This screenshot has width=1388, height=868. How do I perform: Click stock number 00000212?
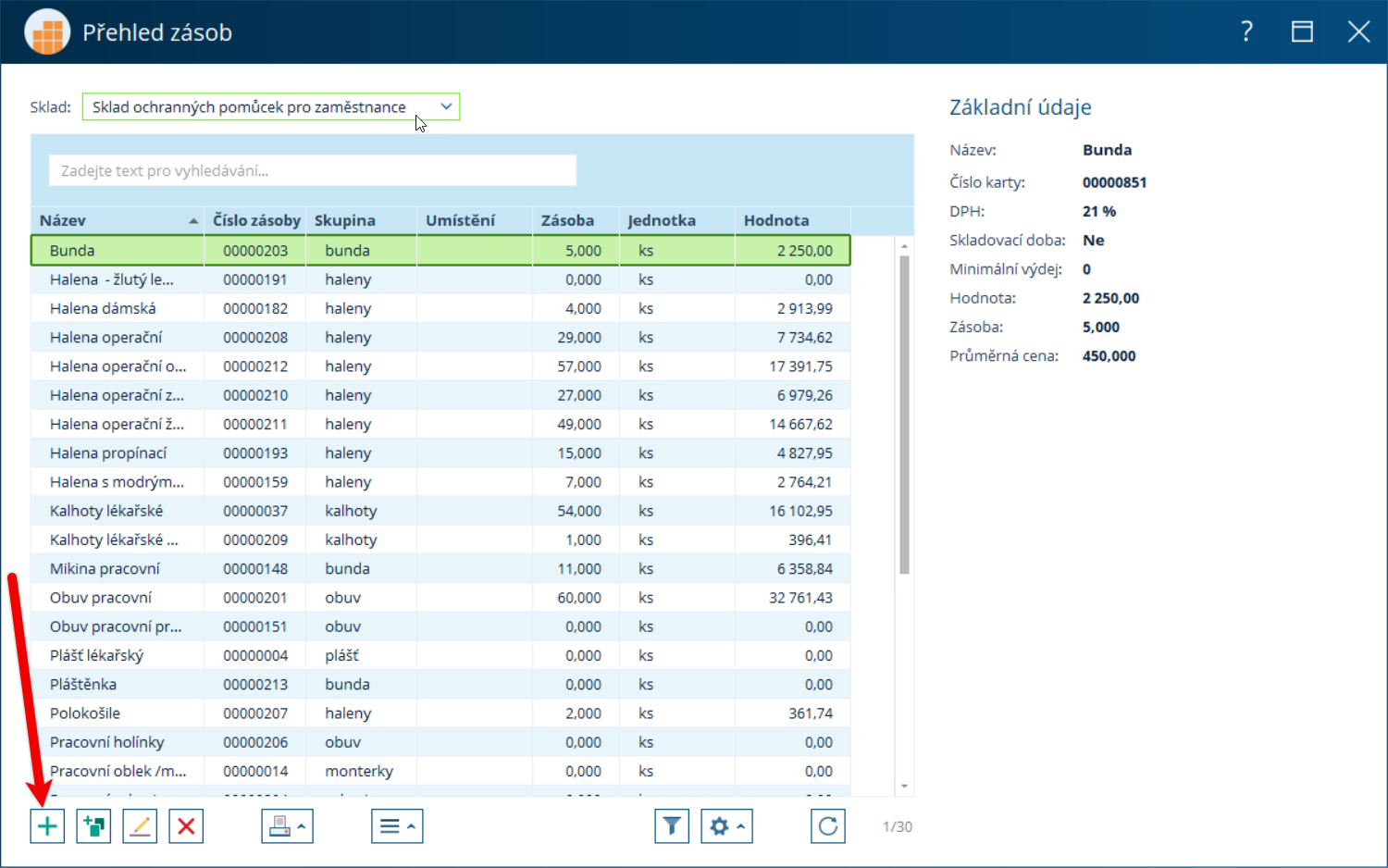click(255, 366)
